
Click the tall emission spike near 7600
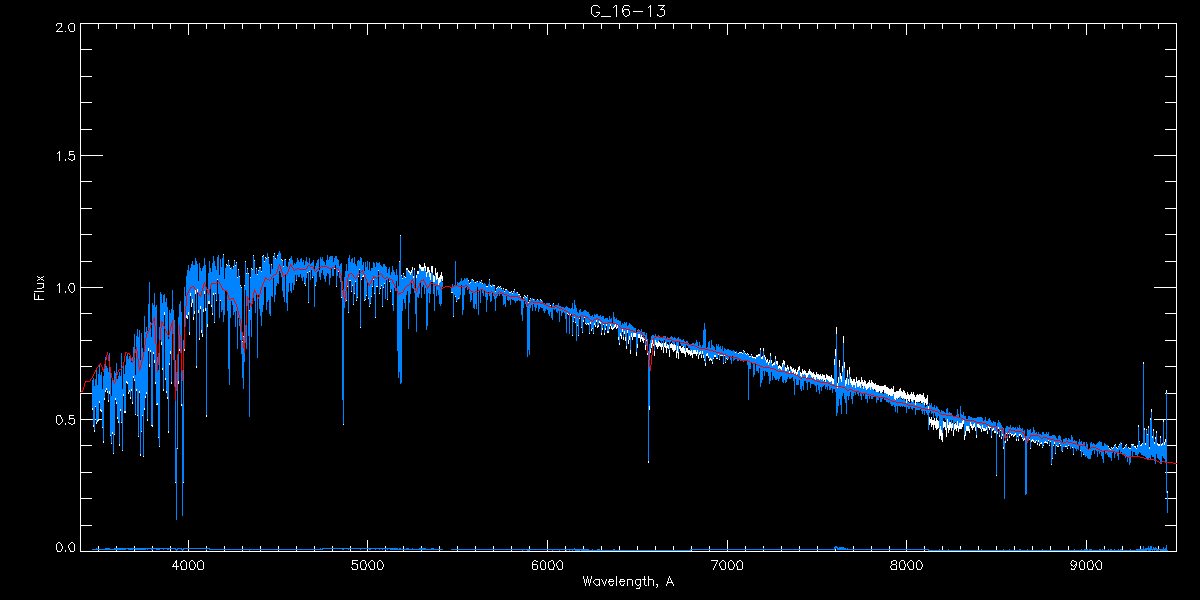[x=837, y=329]
